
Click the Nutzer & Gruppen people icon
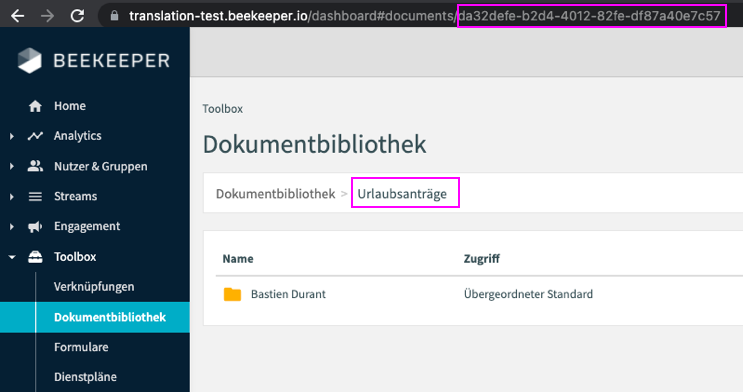point(35,166)
